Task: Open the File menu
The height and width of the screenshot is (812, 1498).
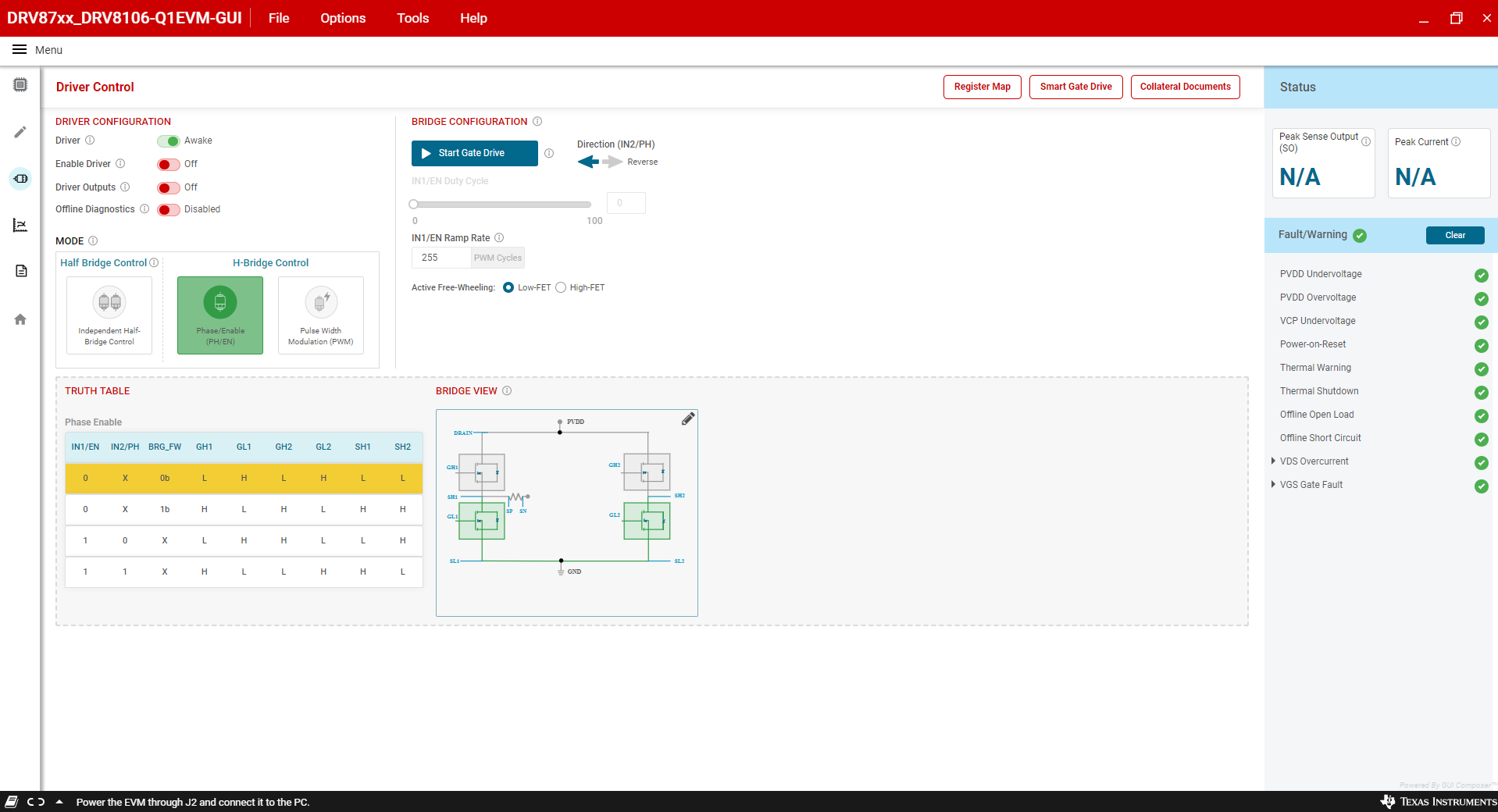Action: (279, 18)
